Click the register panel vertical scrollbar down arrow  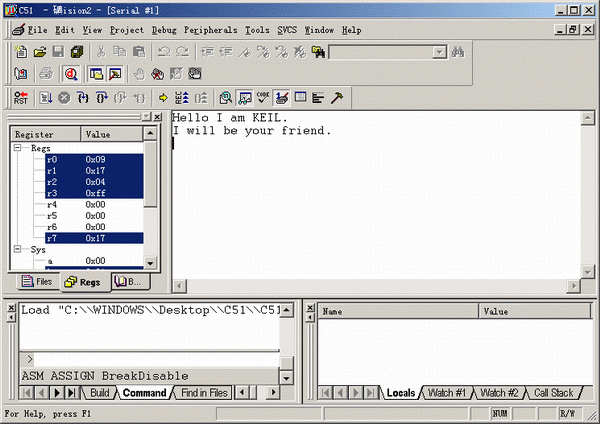click(x=150, y=262)
